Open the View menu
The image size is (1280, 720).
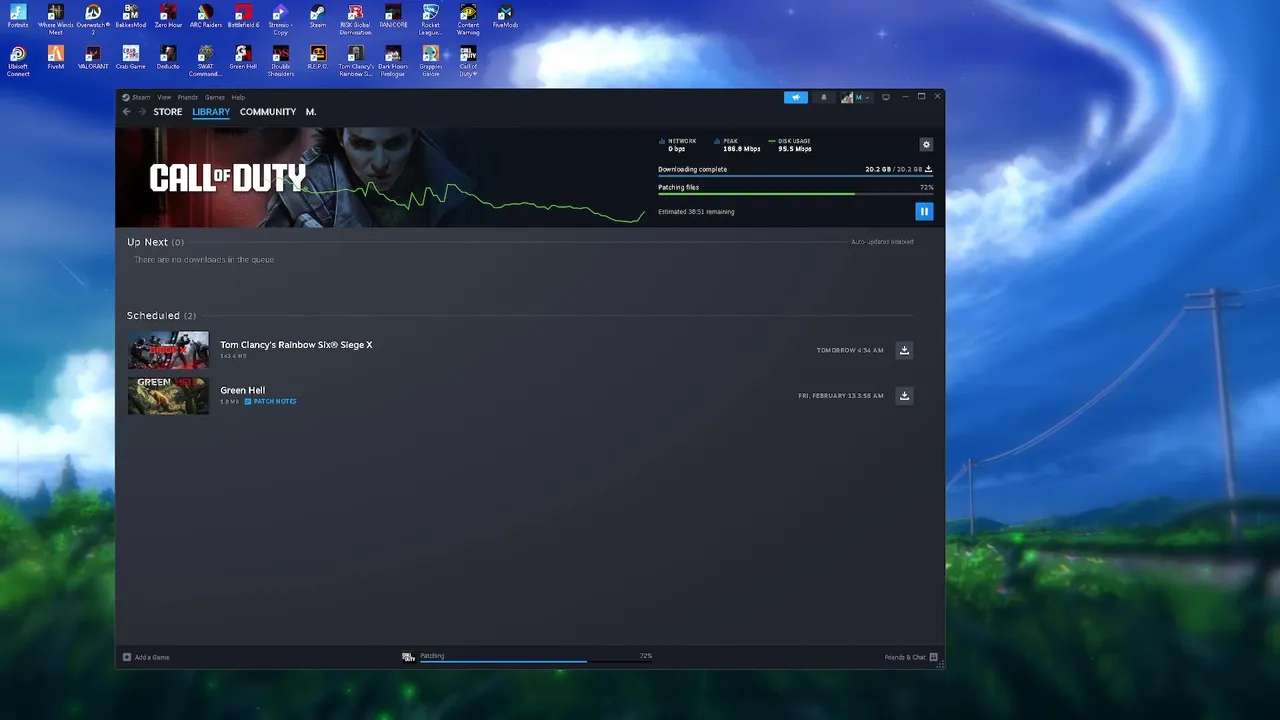[x=164, y=97]
